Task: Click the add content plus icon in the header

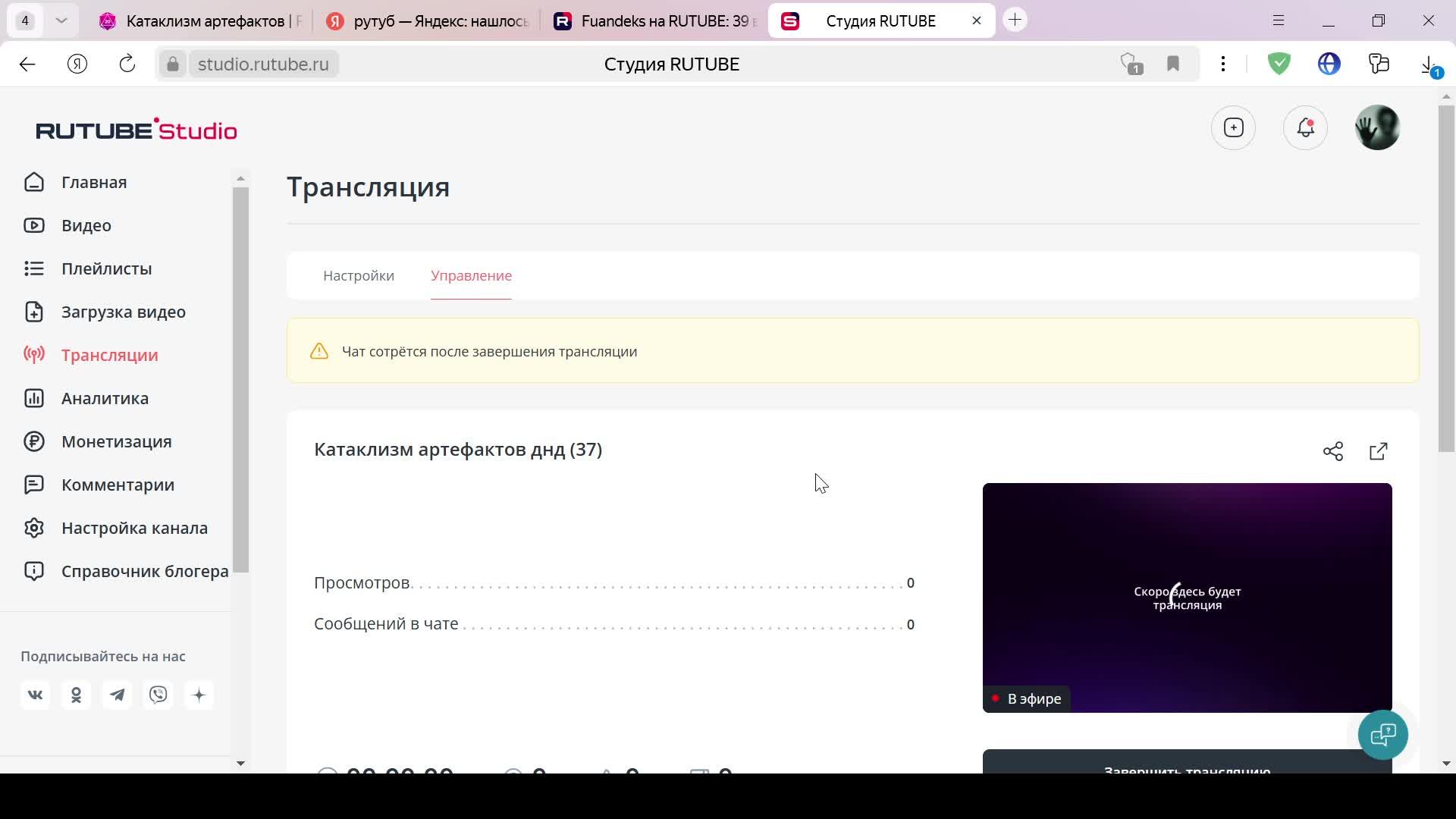Action: click(1234, 127)
